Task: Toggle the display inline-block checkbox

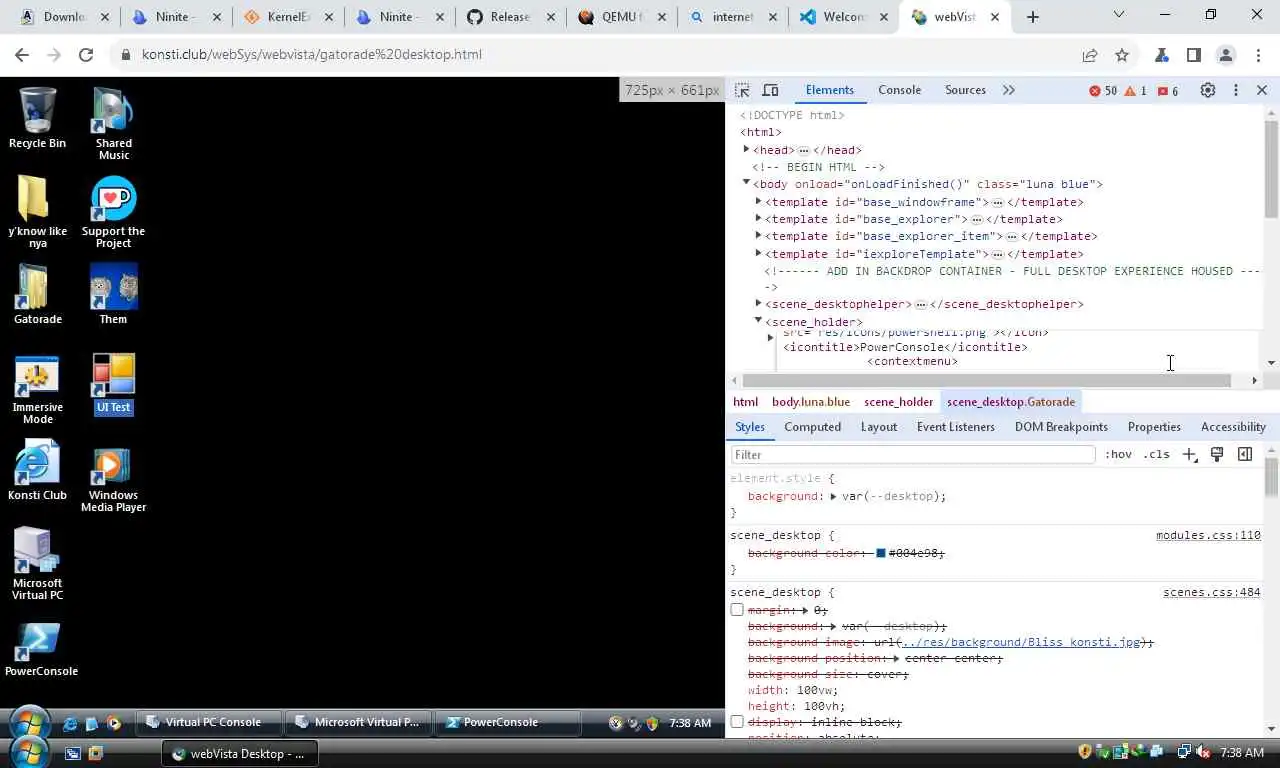Action: point(737,722)
